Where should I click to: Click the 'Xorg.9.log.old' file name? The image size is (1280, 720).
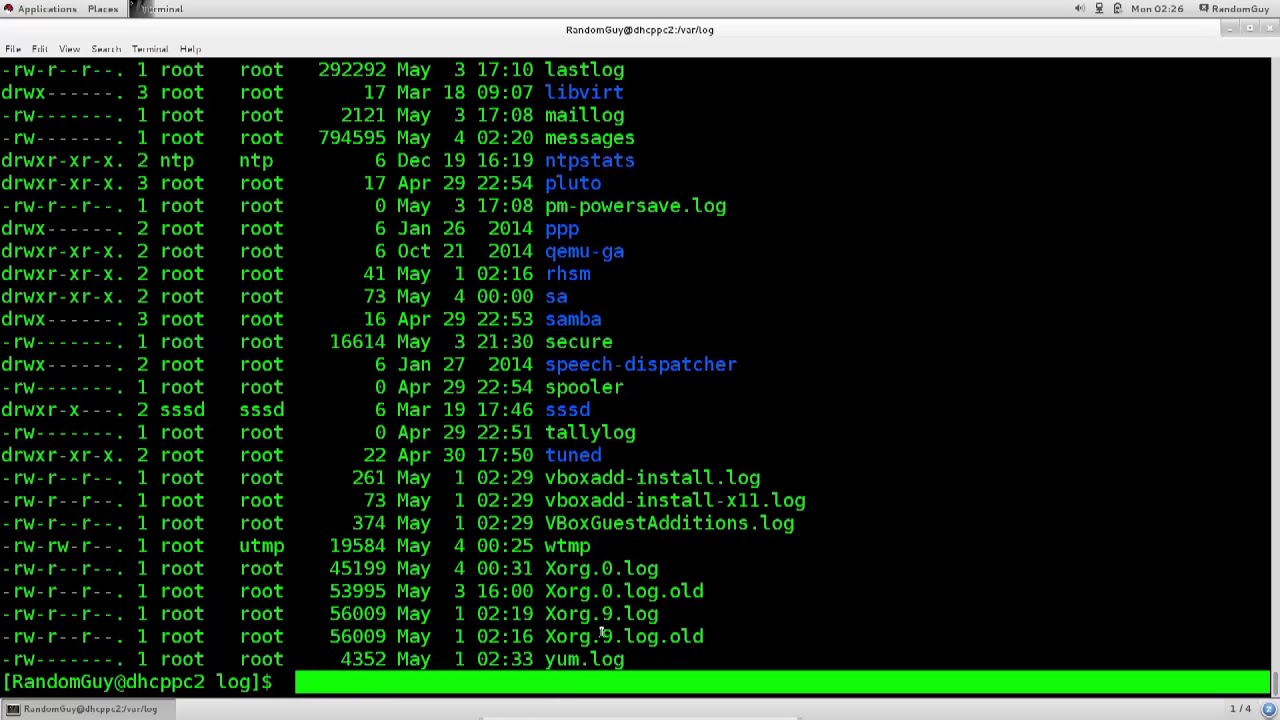[624, 637]
